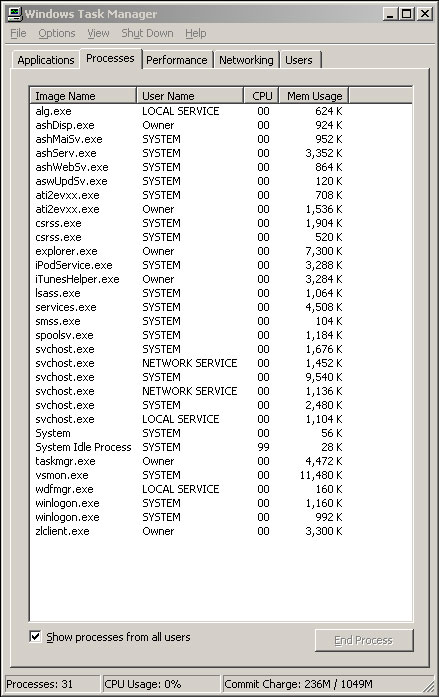Viewport: 439px width, 697px height.
Task: Close the Windows Task Manager window
Action: click(425, 14)
